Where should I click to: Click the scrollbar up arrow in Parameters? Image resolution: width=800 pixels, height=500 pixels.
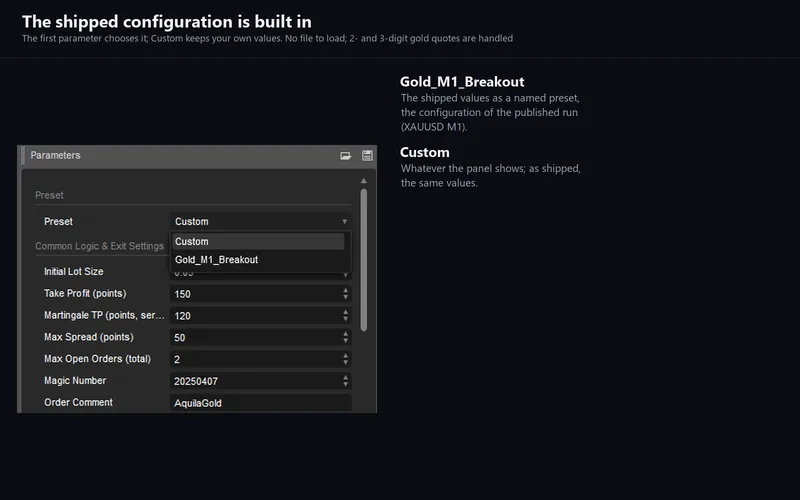pos(364,181)
